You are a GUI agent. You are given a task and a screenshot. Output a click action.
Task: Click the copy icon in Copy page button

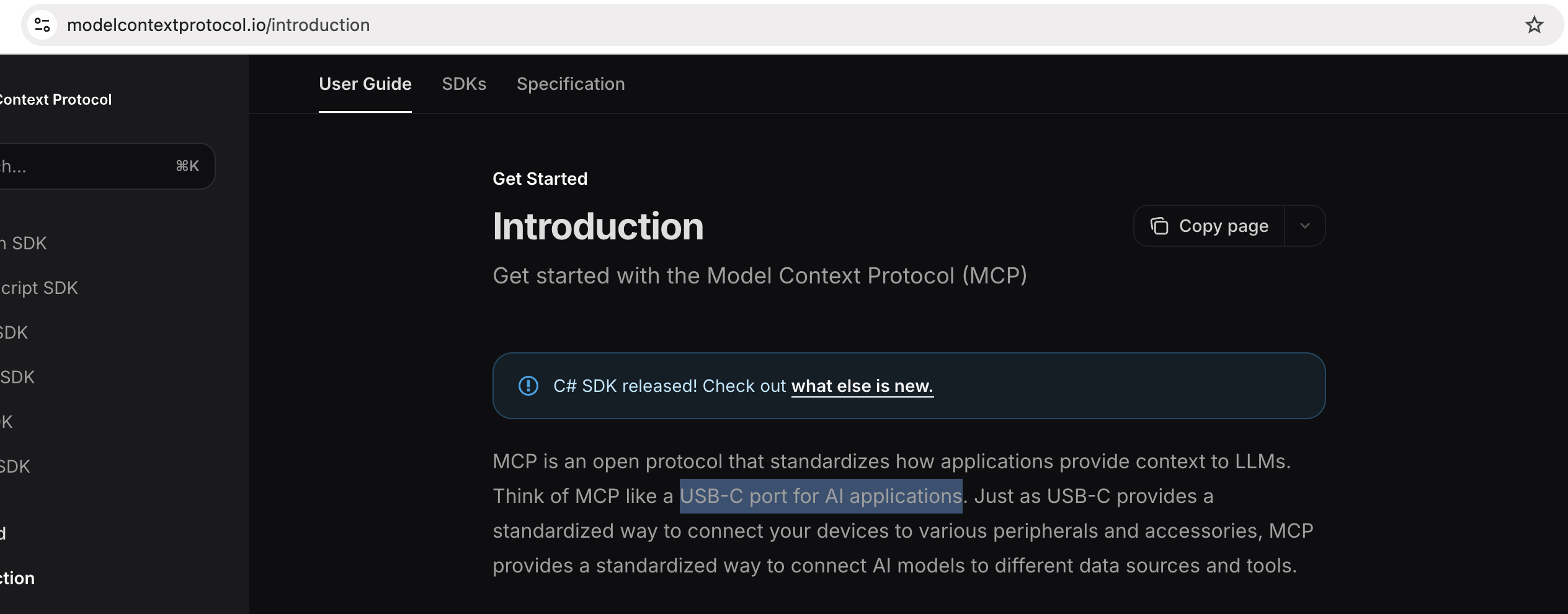click(x=1159, y=226)
